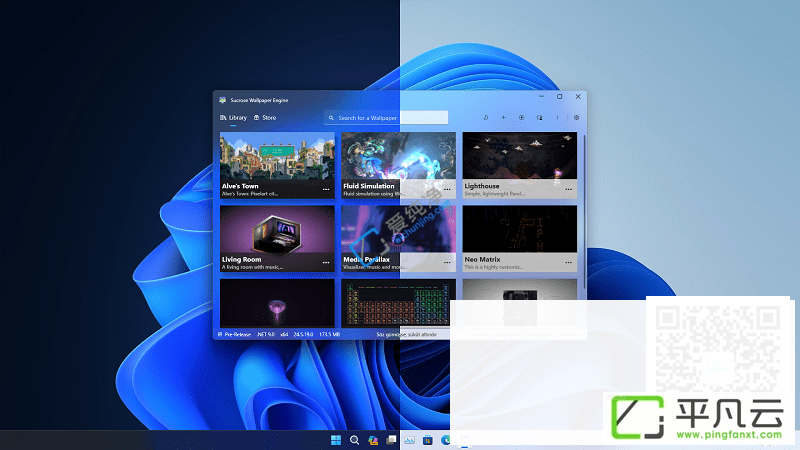The width and height of the screenshot is (800, 450).
Task: Click the 24.5.19.0 version status entry
Action: coord(303,335)
